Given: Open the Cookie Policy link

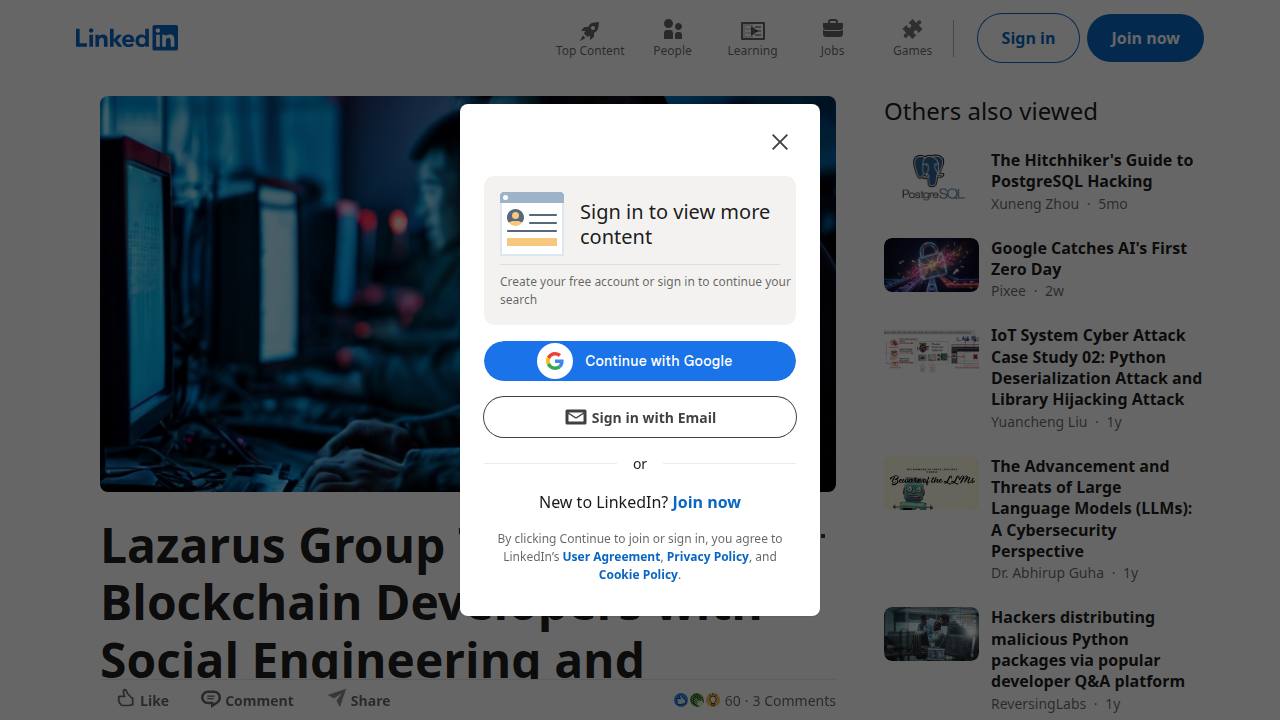Looking at the screenshot, I should point(638,574).
